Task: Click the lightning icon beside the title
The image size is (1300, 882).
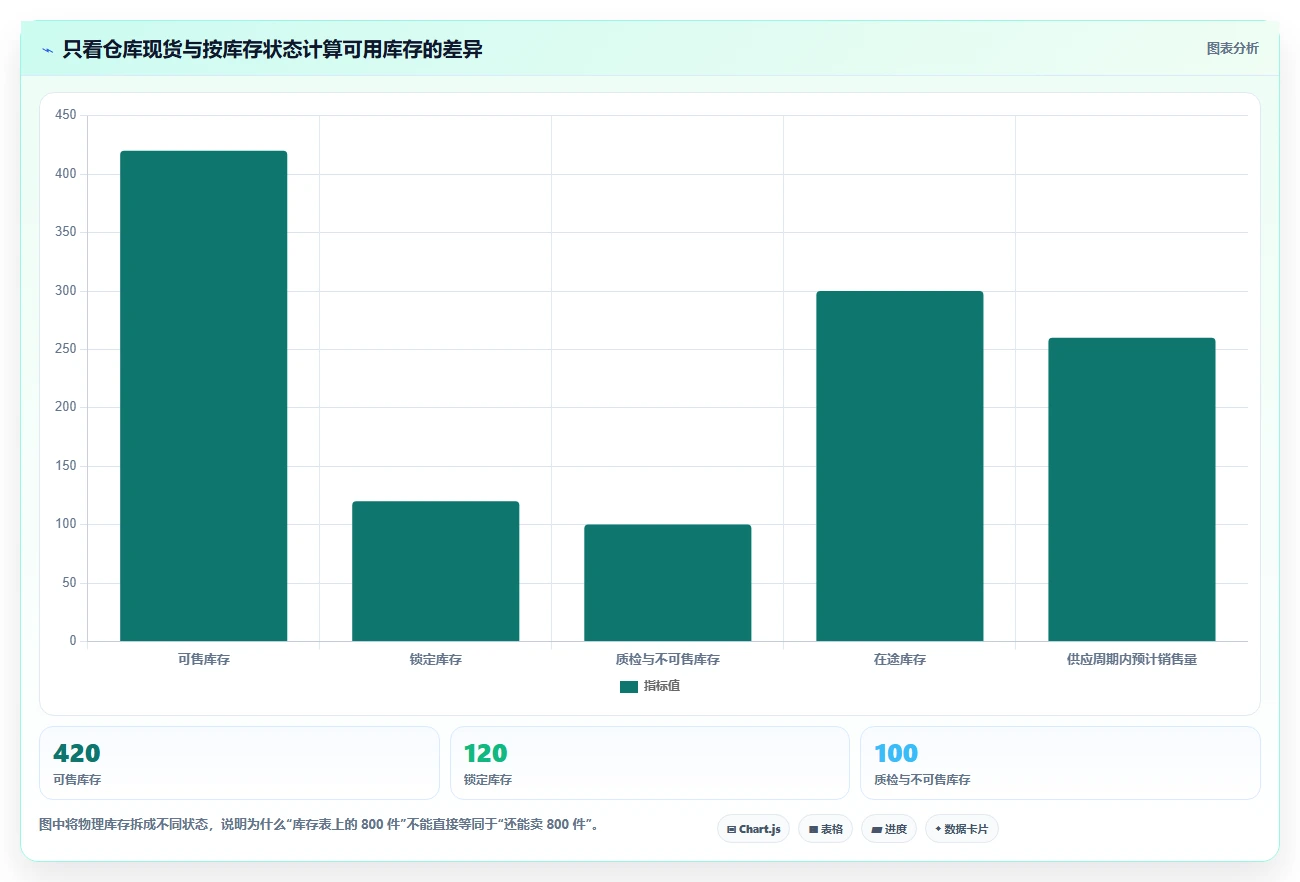Action: (x=48, y=49)
